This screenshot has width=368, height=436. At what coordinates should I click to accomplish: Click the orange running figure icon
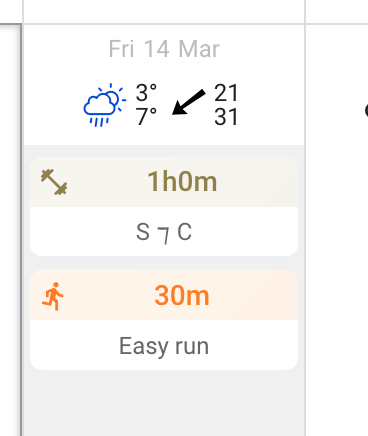pos(53,296)
